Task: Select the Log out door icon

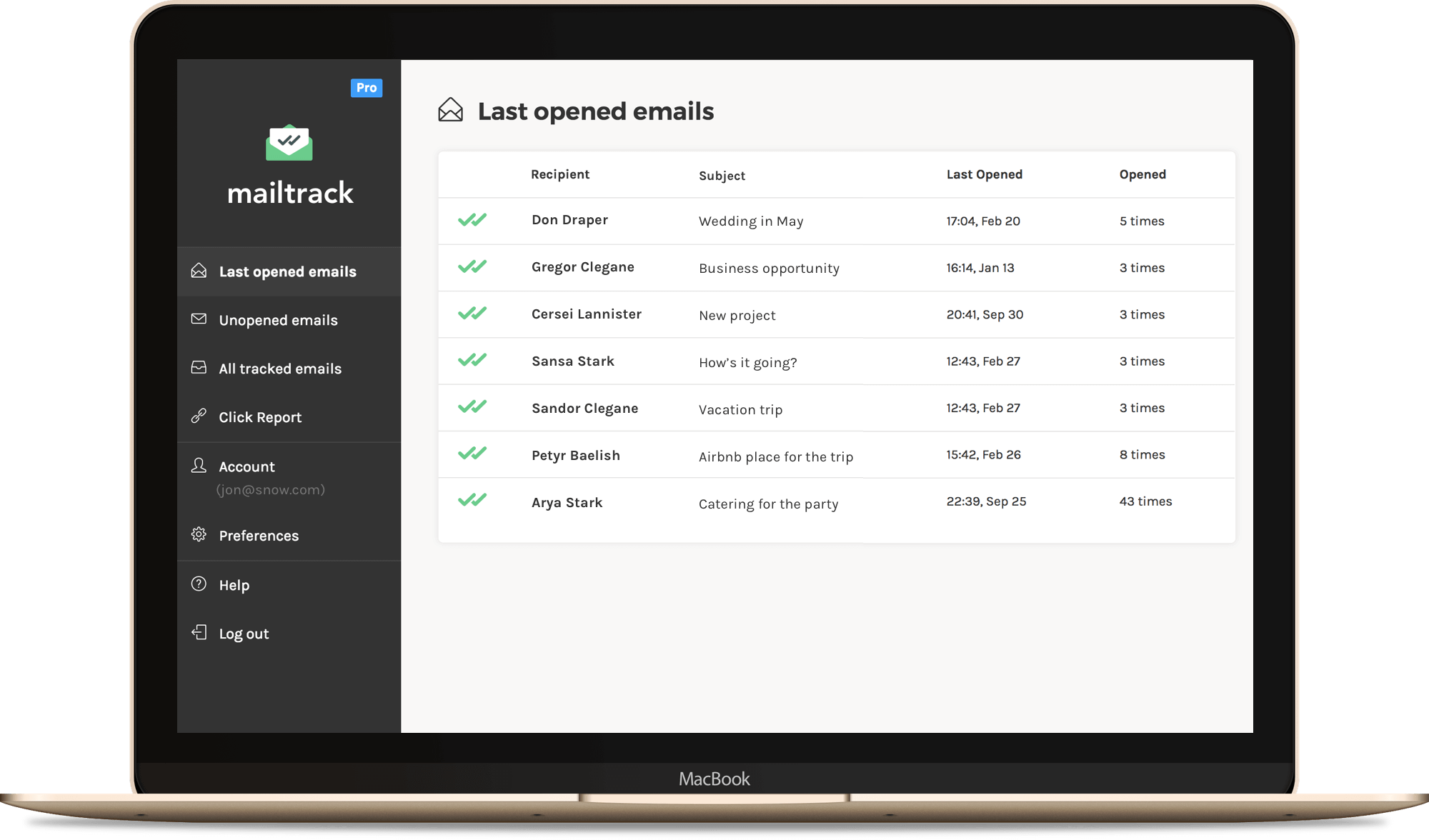Action: coord(199,633)
